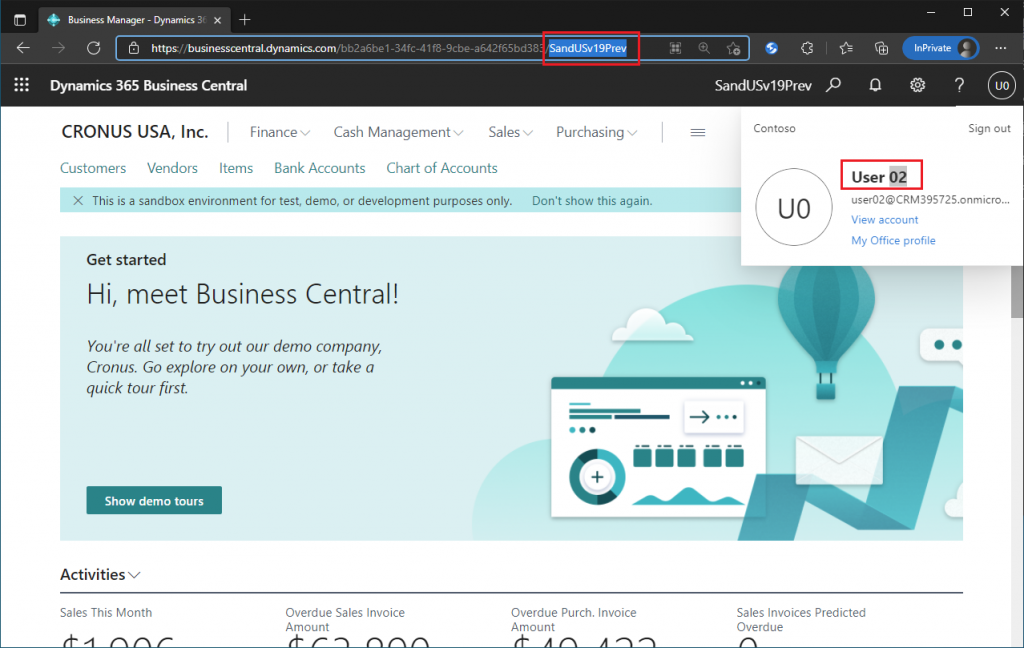This screenshot has height=648, width=1024.
Task: Open the browser zoom magnifier icon
Action: coord(704,48)
